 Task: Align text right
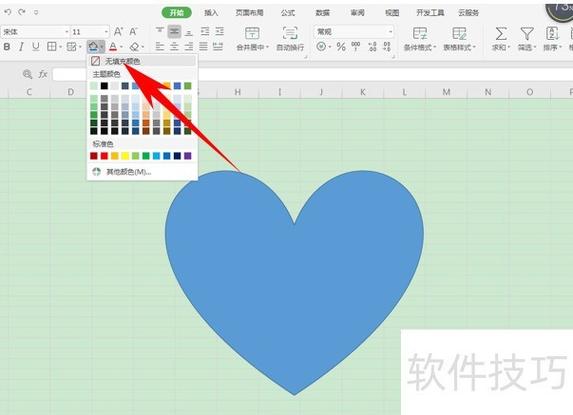(189, 46)
